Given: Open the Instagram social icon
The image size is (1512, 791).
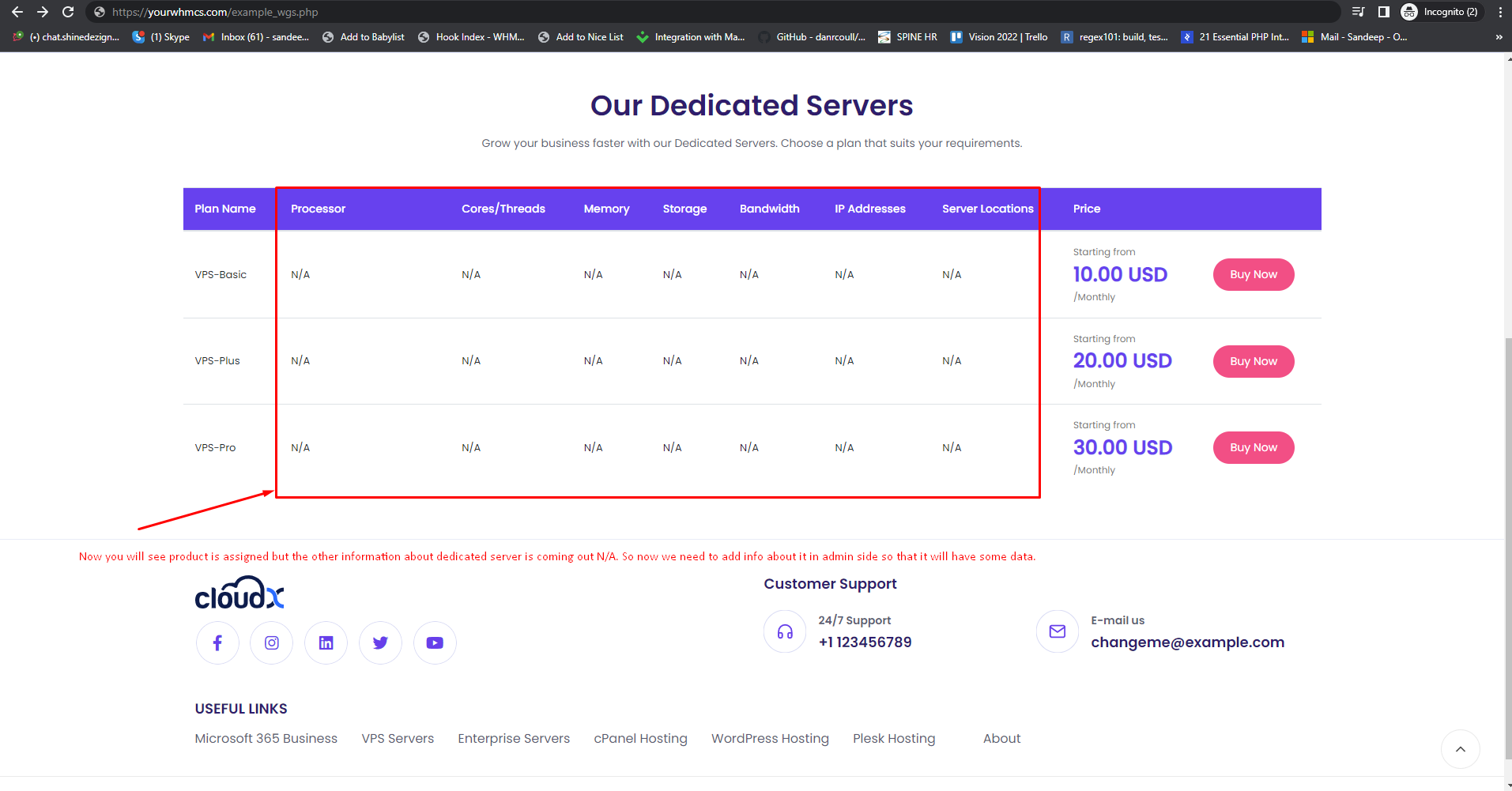Looking at the screenshot, I should [272, 642].
